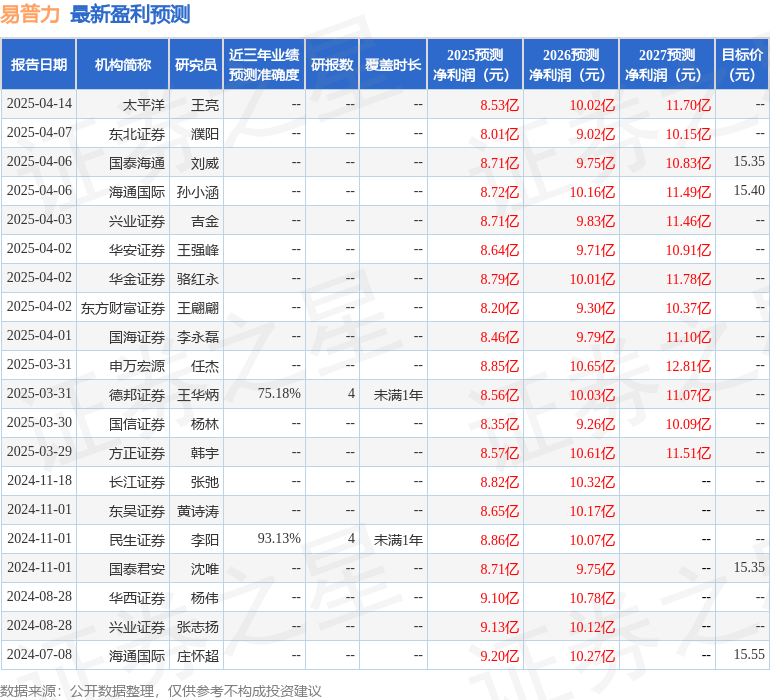This screenshot has width=770, height=700.
Task: Click researcher 庄怀超
Action: click(198, 656)
